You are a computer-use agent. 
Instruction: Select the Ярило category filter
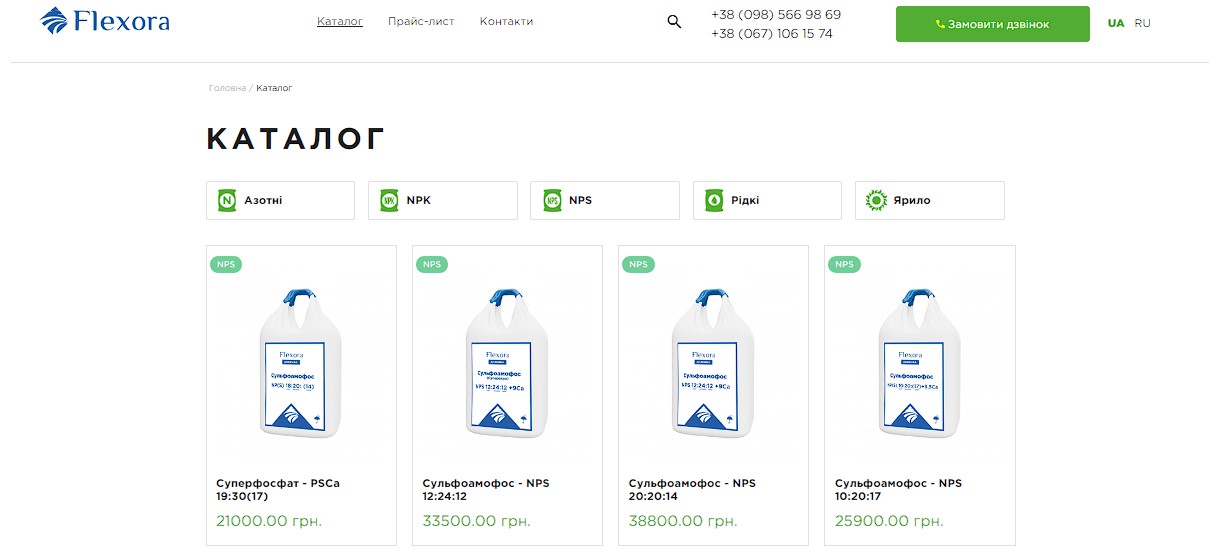pyautogui.click(x=929, y=200)
